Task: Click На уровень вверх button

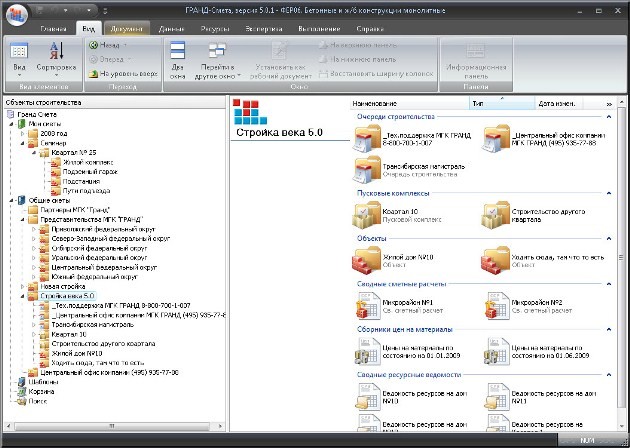Action: [123, 74]
